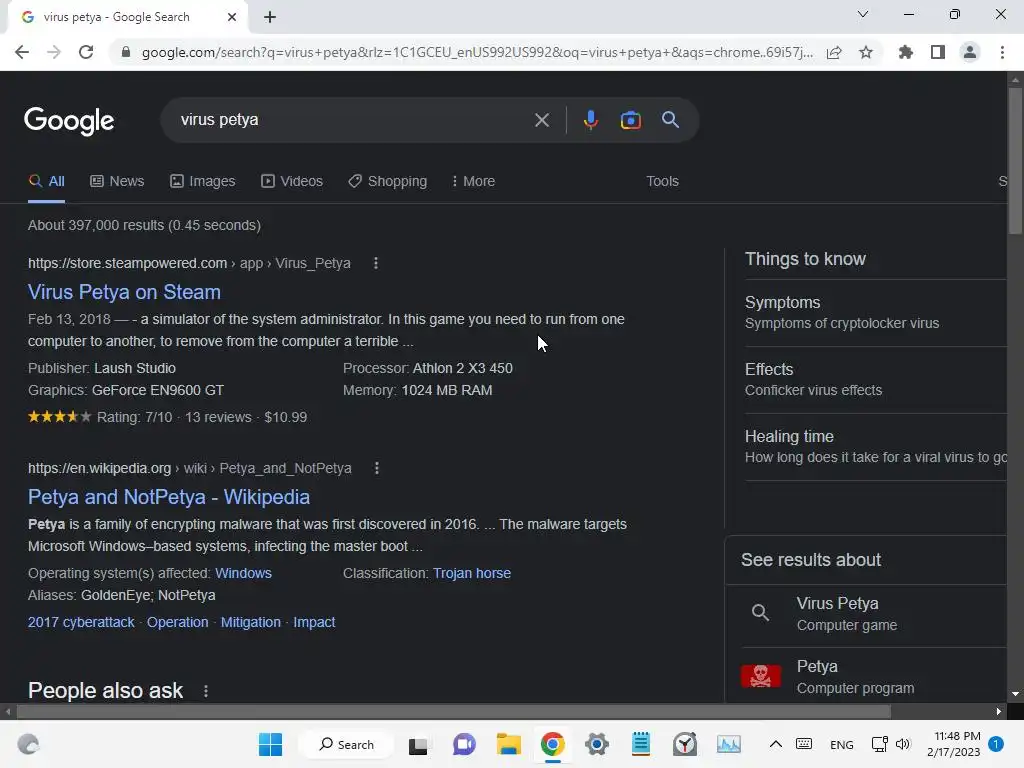Open the browser side panel icon

(x=938, y=52)
